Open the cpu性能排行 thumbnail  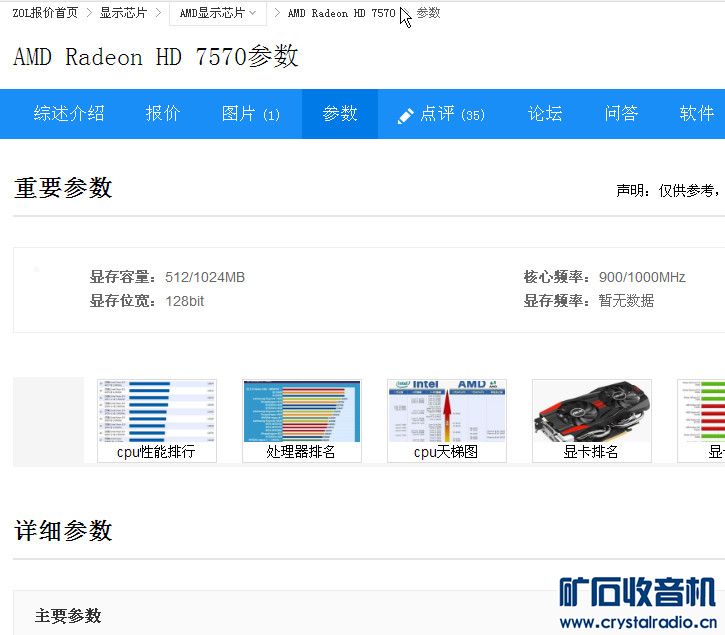[157, 420]
